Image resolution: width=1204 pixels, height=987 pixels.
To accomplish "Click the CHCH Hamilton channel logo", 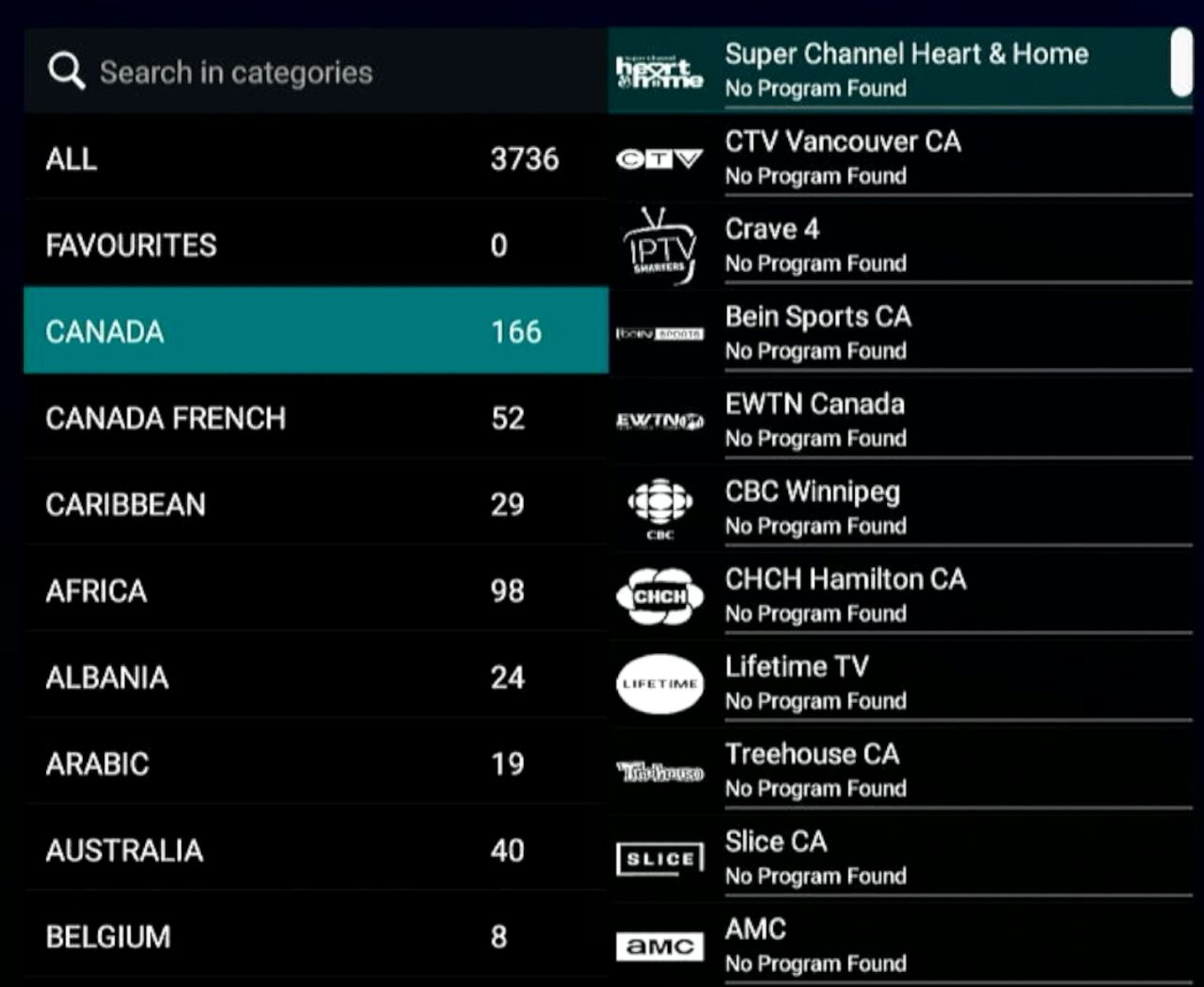I will (658, 596).
